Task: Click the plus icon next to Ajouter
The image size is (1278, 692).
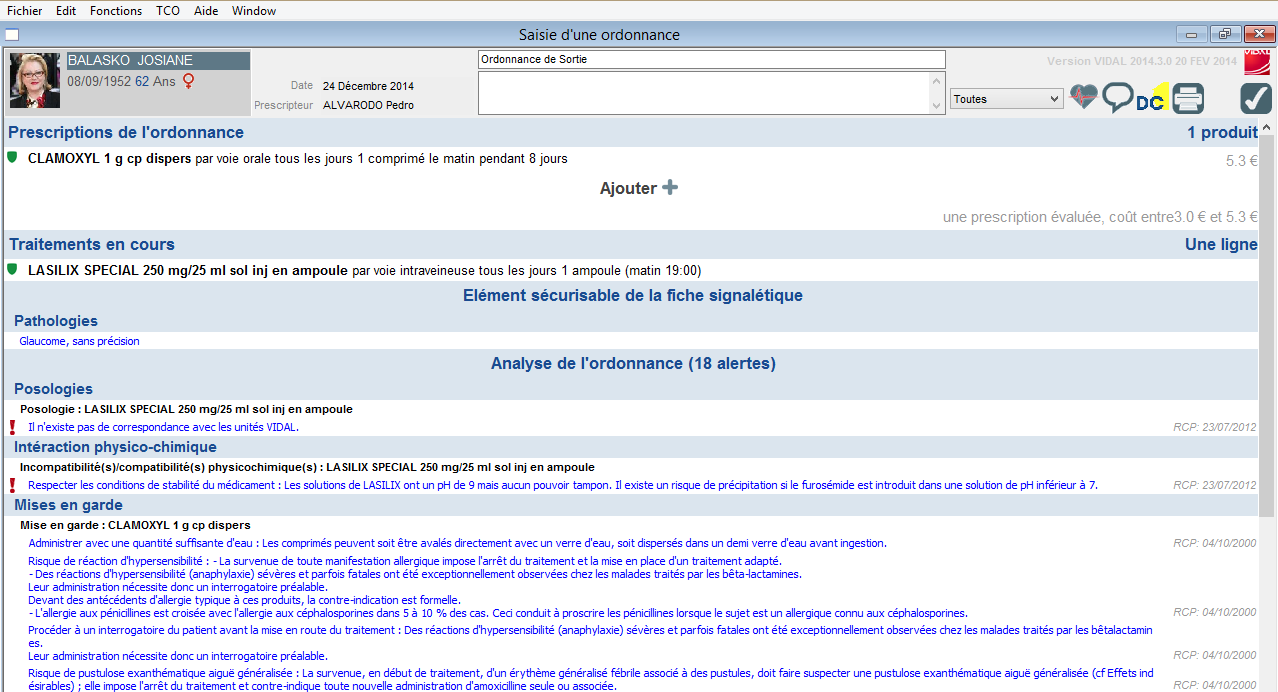Action: (x=670, y=187)
